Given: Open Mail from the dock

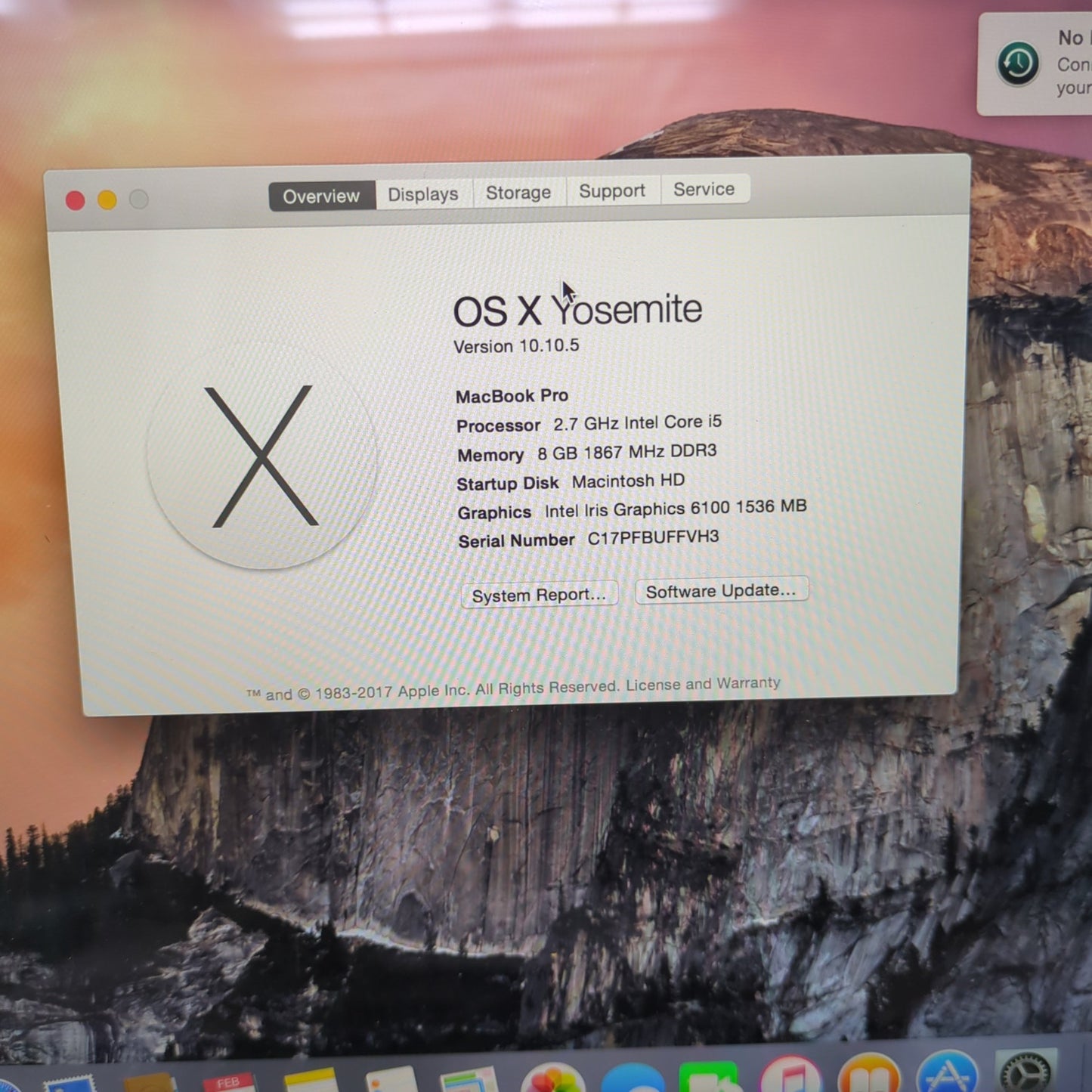Looking at the screenshot, I should tap(70, 1084).
